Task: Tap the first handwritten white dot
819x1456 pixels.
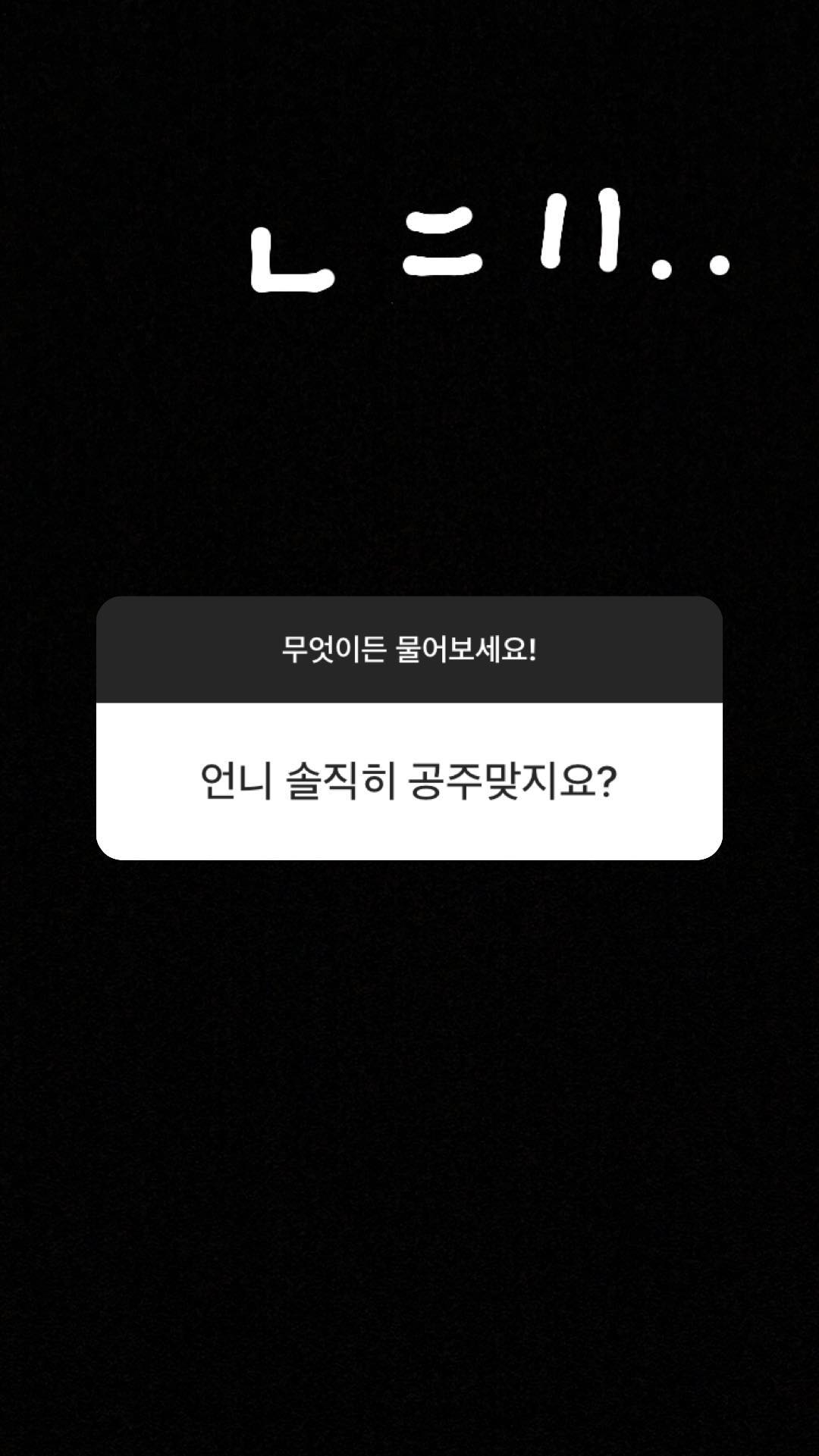Action: point(662,268)
